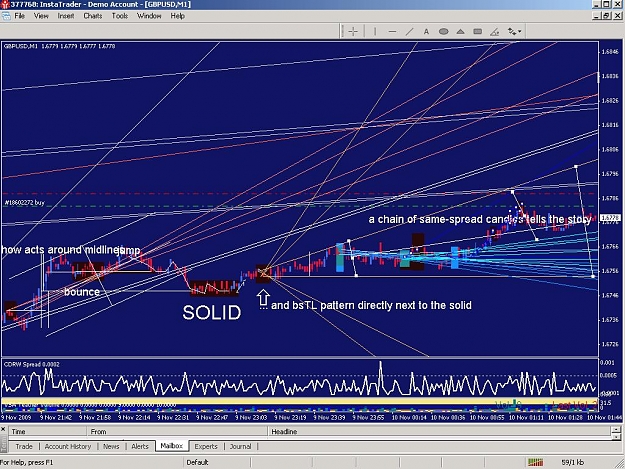Viewport: 625px width, 469px height.
Task: Click the chart document icon beside File
Action: click(x=6, y=16)
